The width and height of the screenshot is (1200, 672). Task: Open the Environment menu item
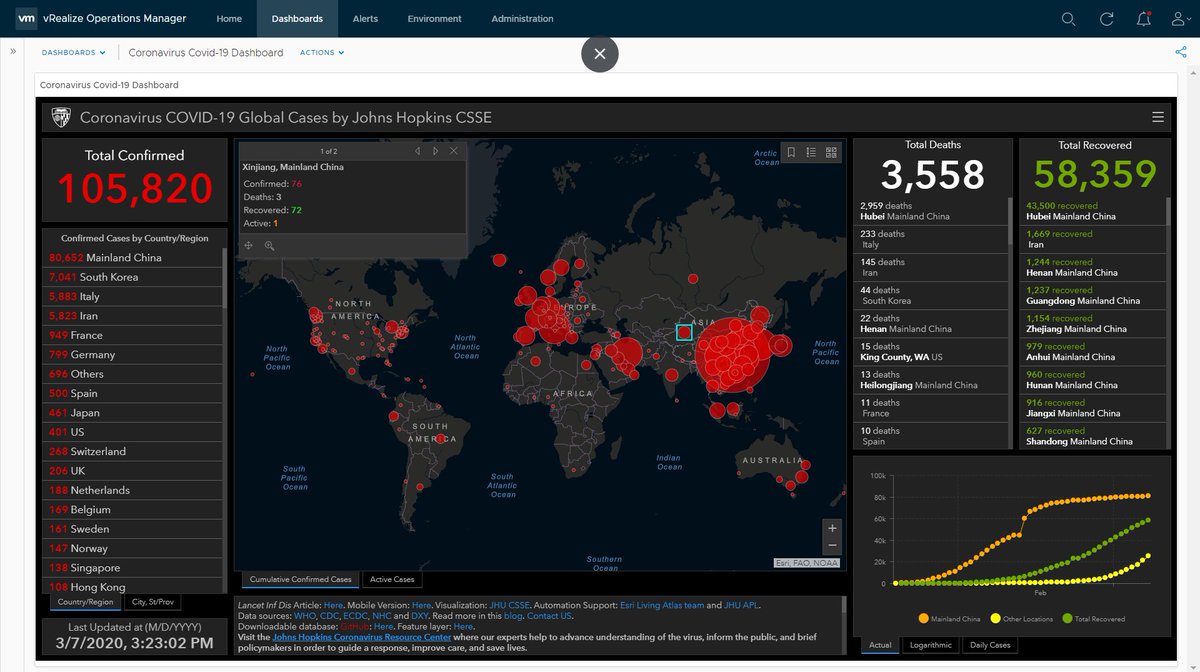435,19
